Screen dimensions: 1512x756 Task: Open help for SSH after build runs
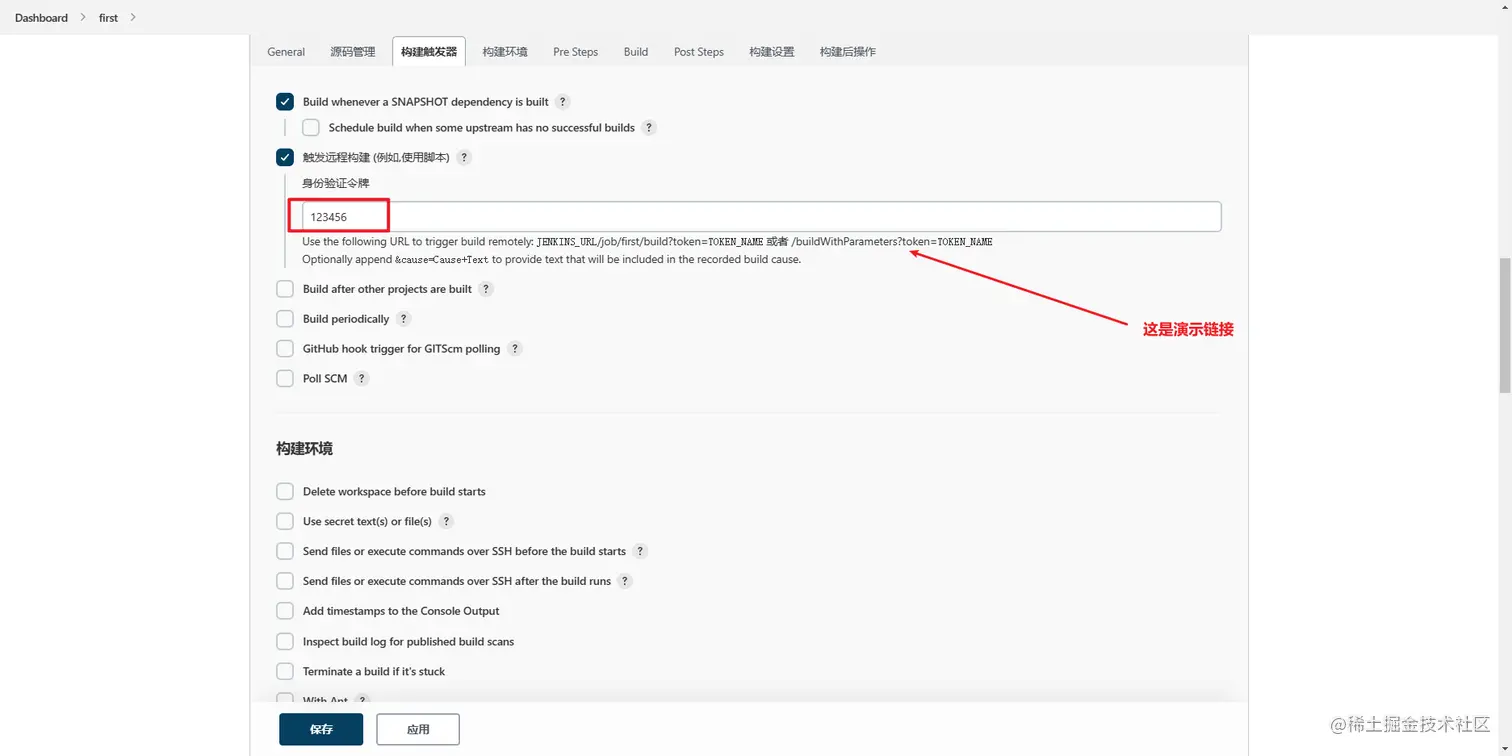pos(625,581)
